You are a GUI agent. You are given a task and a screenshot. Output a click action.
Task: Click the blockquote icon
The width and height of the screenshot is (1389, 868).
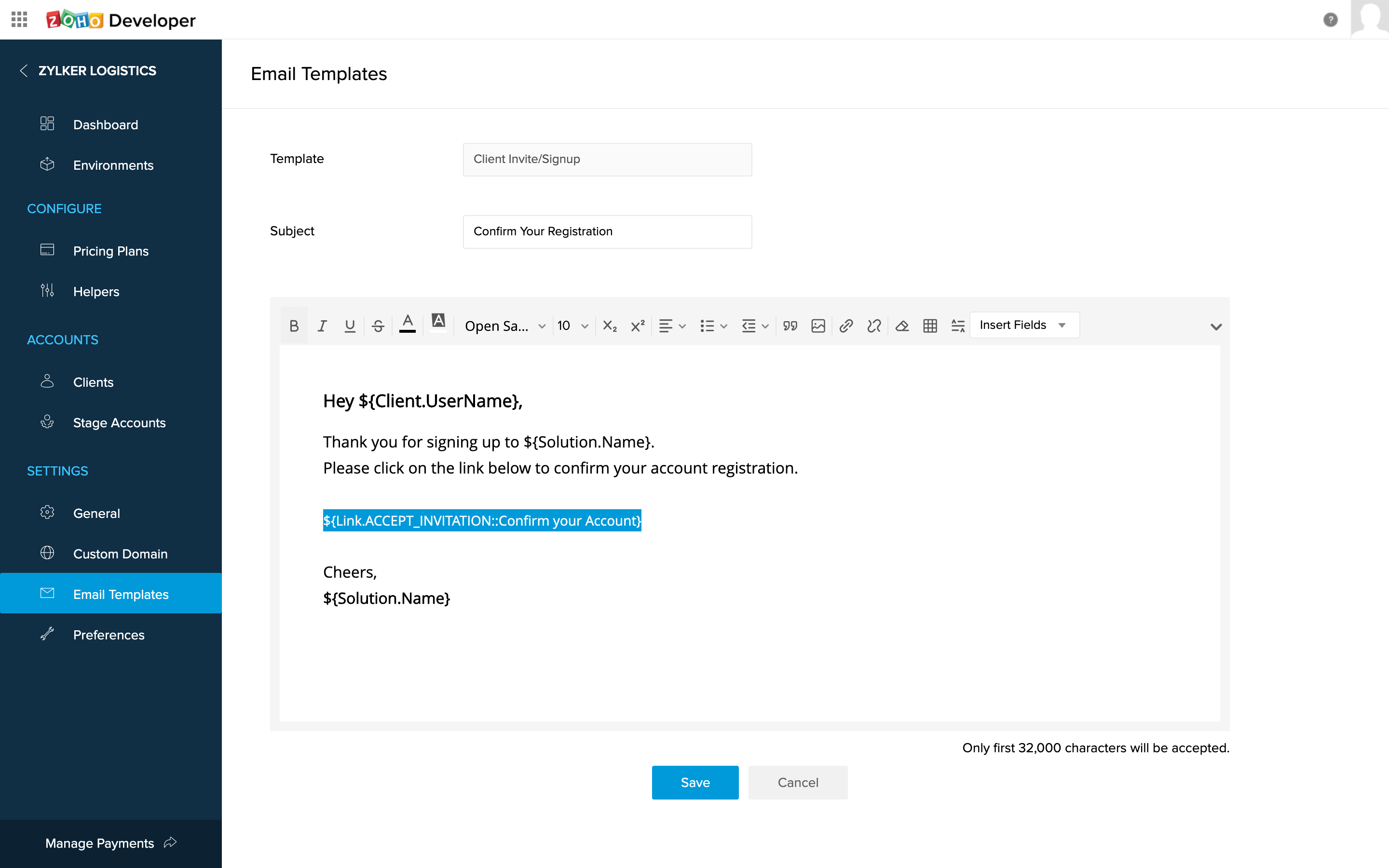point(790,326)
